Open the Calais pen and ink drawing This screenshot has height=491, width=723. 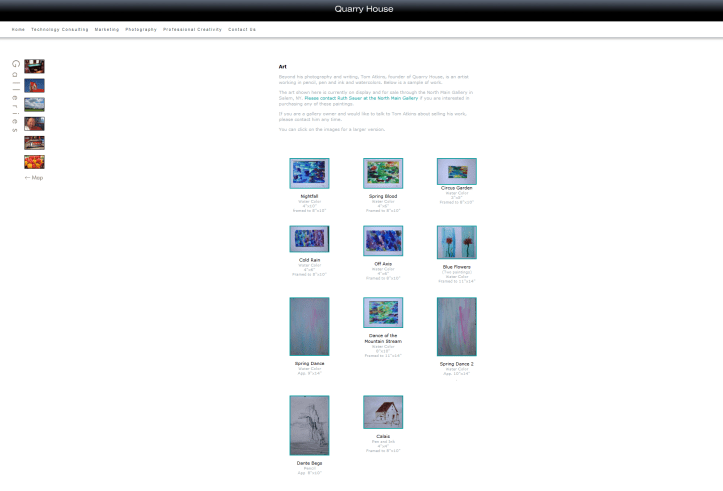coord(383,412)
